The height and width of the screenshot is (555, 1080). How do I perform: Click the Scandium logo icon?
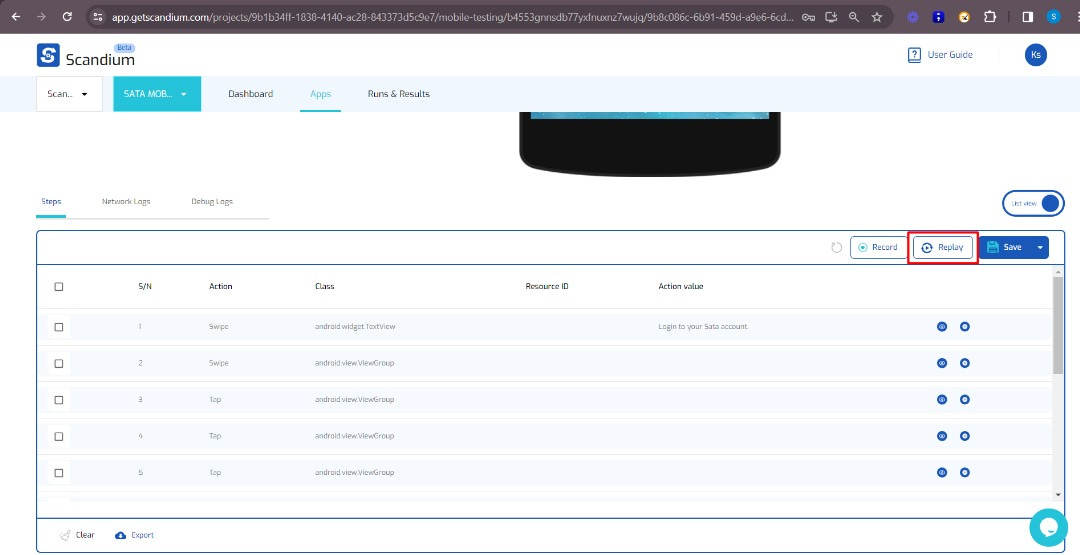coord(48,55)
